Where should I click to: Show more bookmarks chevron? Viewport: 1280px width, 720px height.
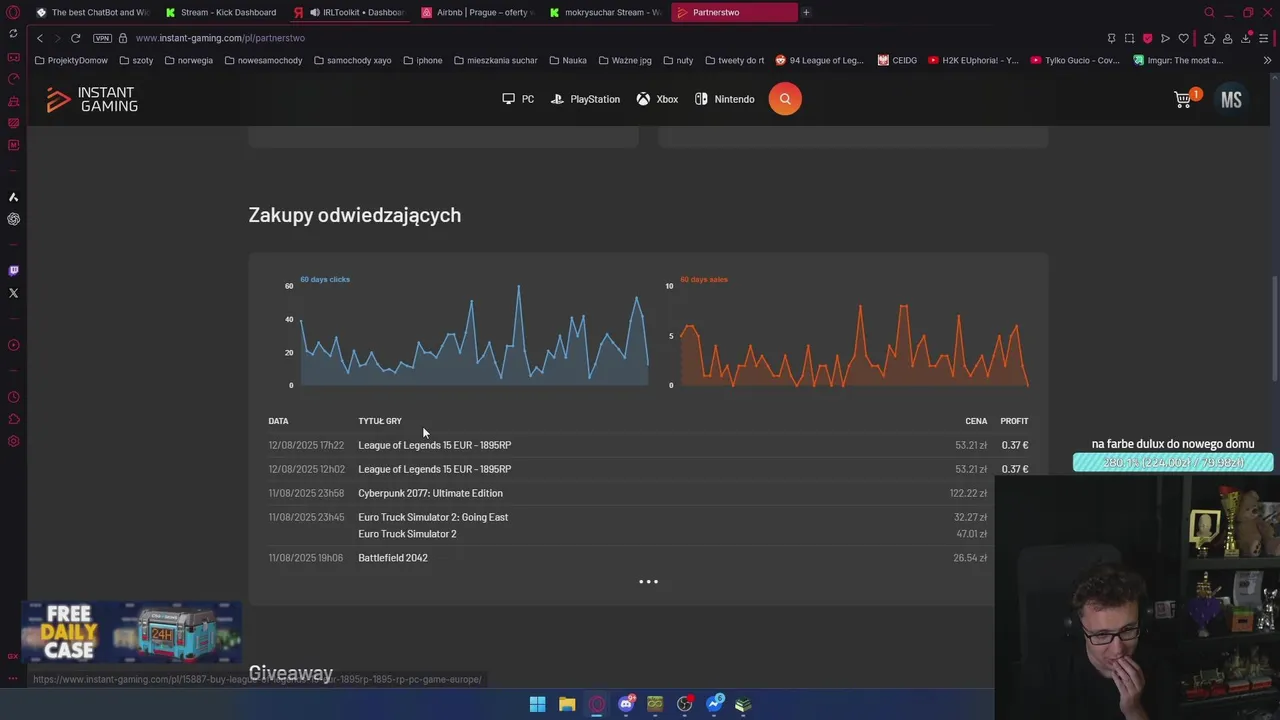pyautogui.click(x=1267, y=60)
